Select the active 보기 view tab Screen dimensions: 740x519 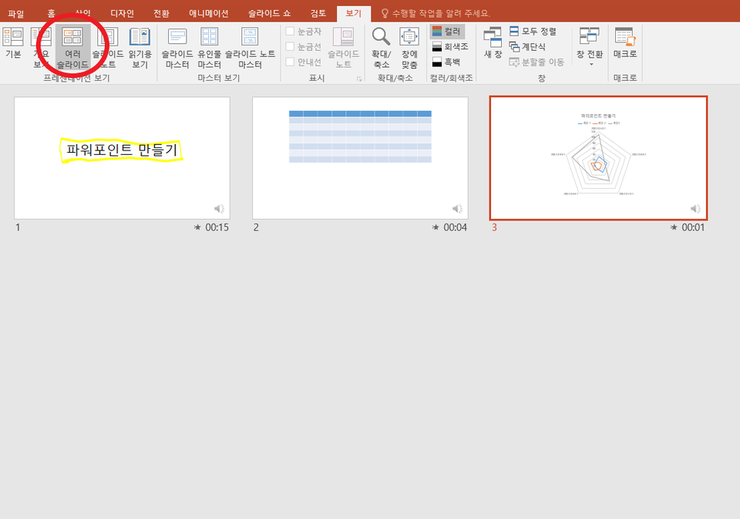(x=353, y=13)
